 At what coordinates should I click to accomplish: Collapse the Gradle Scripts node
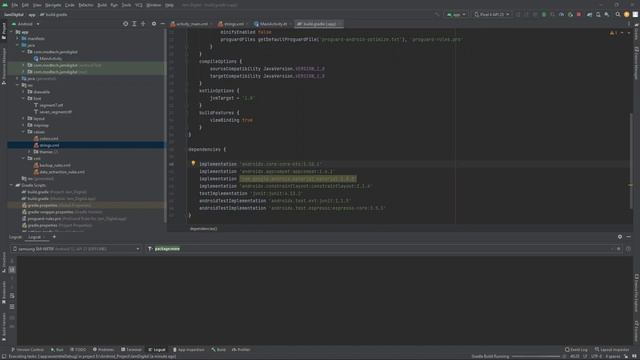coord(12,185)
